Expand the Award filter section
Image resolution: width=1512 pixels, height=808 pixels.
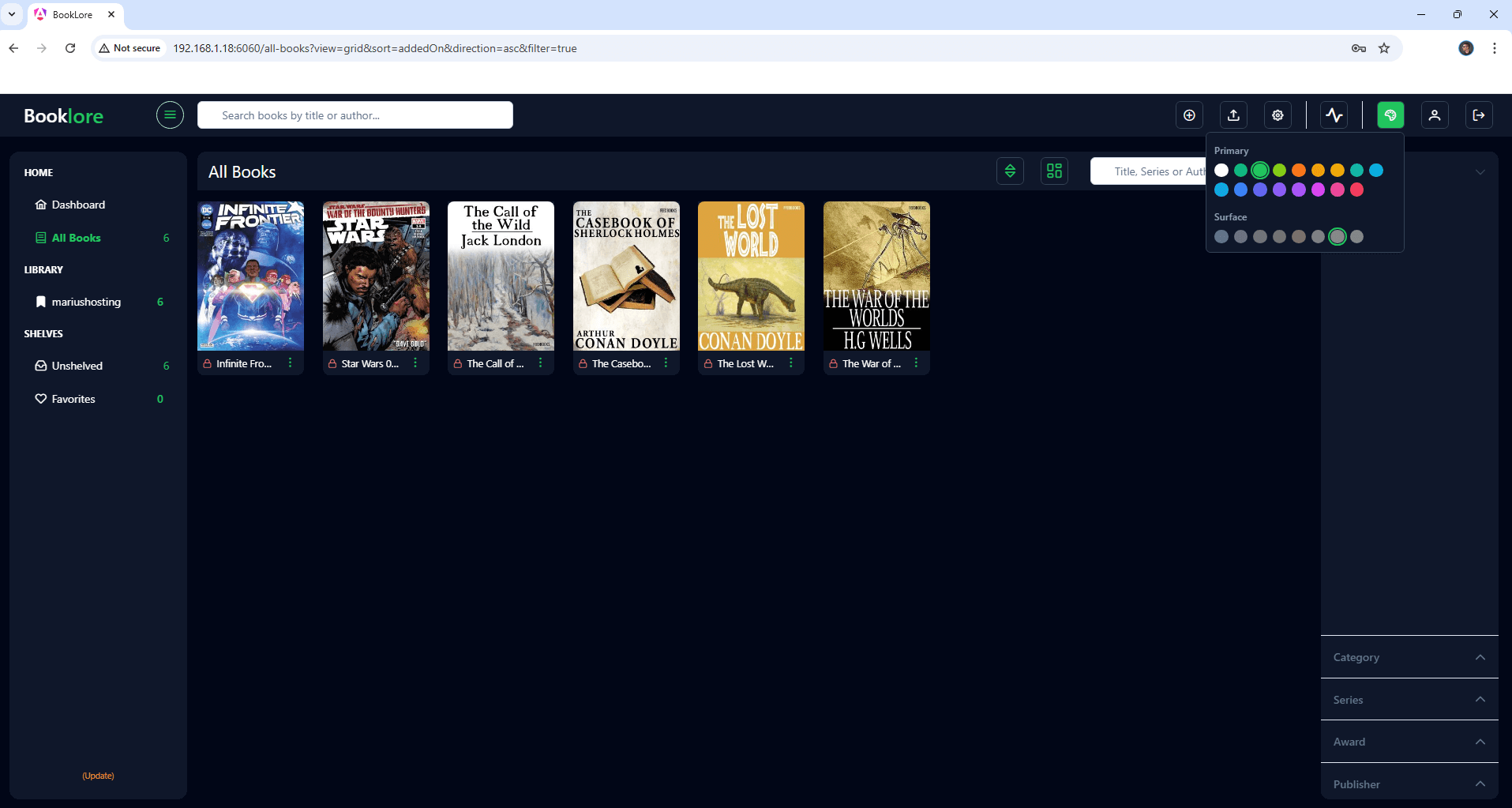pos(1409,742)
